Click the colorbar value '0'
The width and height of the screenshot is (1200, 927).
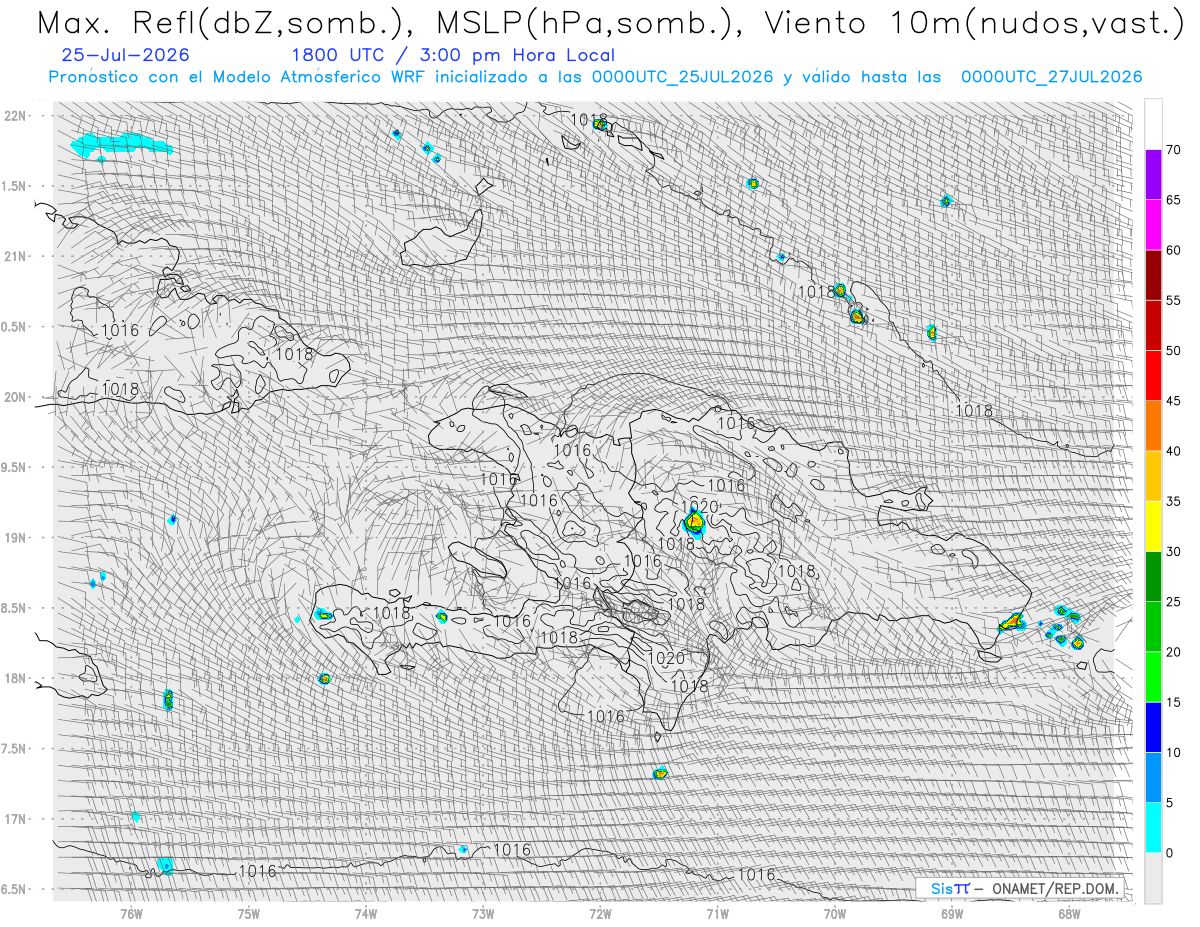[1169, 853]
